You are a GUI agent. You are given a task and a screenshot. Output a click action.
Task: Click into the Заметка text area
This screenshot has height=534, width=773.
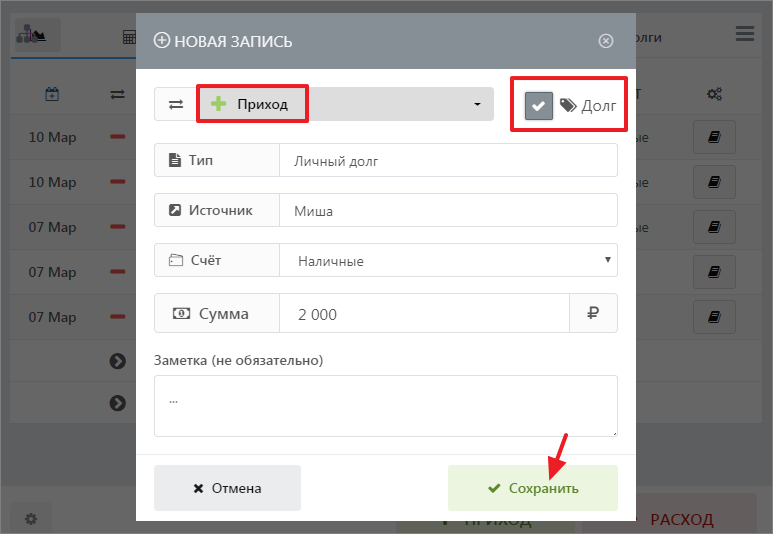[x=385, y=405]
